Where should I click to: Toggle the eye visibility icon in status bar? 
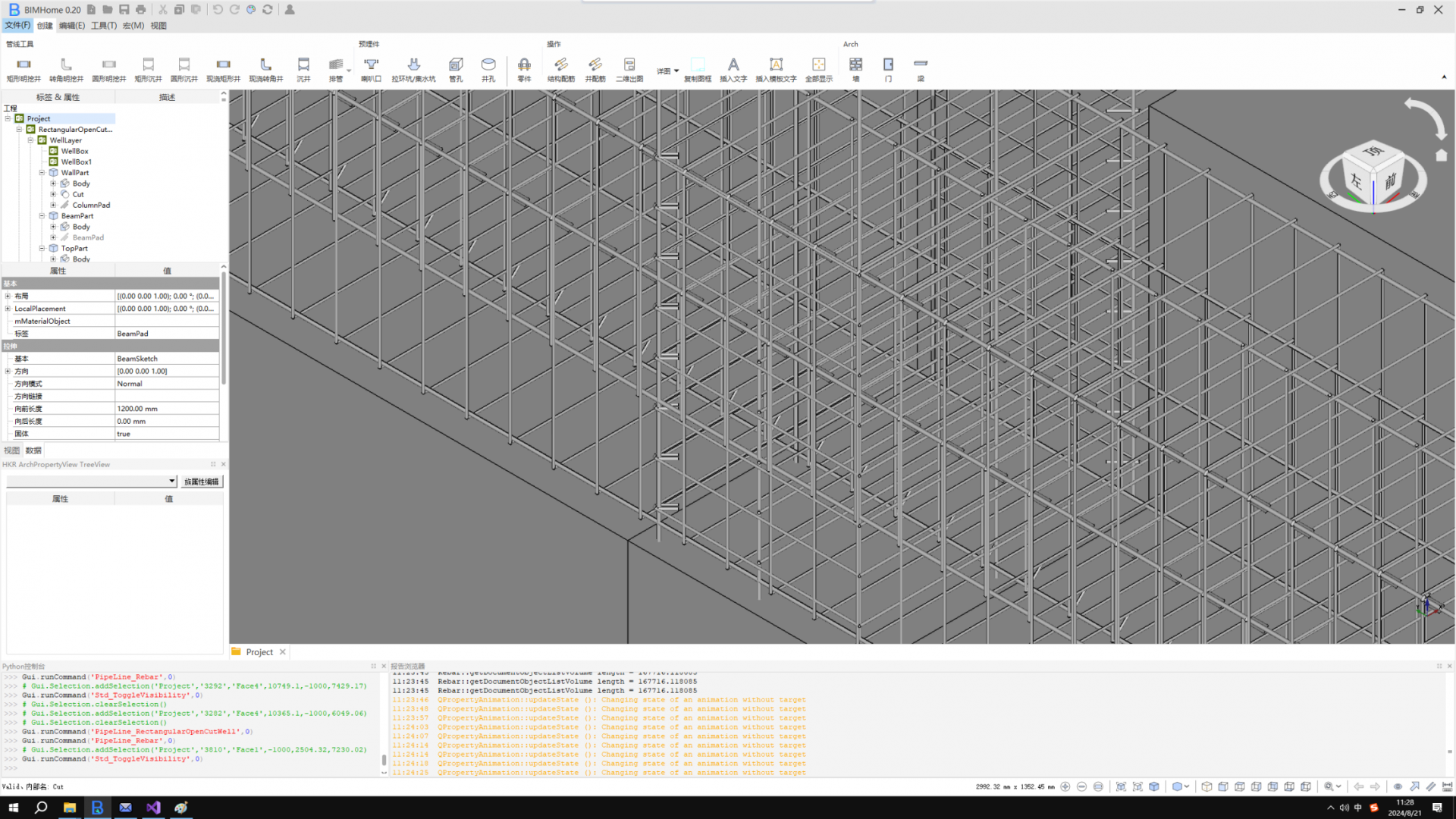click(1398, 786)
